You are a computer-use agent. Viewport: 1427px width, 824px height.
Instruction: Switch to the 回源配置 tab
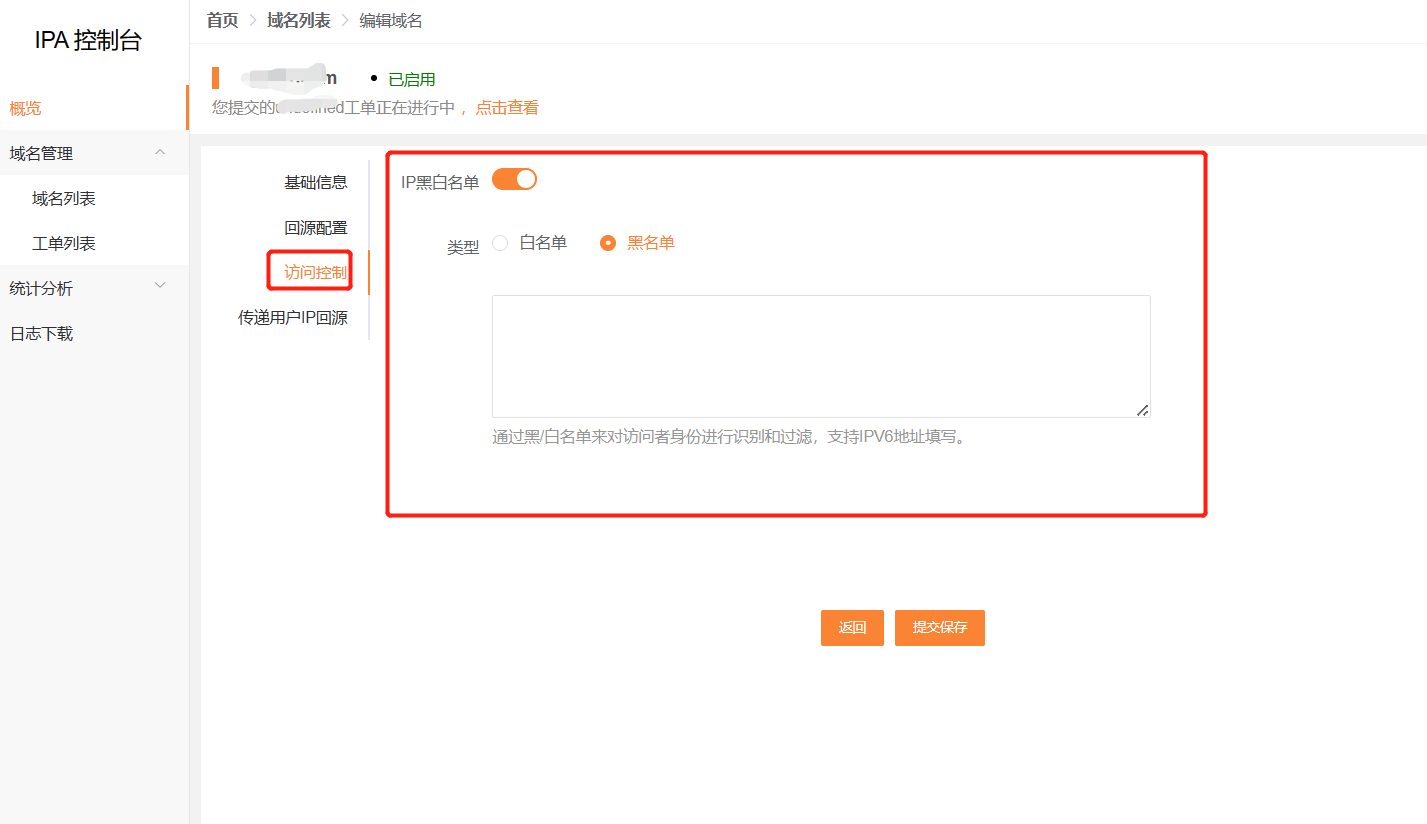click(316, 228)
